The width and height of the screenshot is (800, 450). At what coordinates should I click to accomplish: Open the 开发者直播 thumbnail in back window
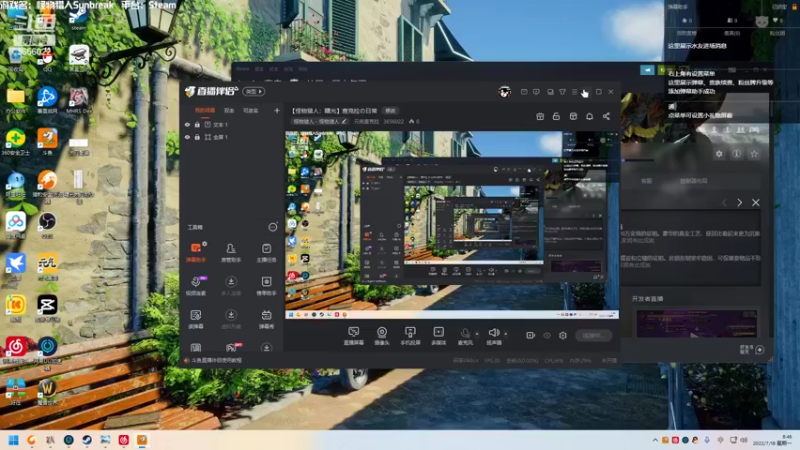point(696,323)
